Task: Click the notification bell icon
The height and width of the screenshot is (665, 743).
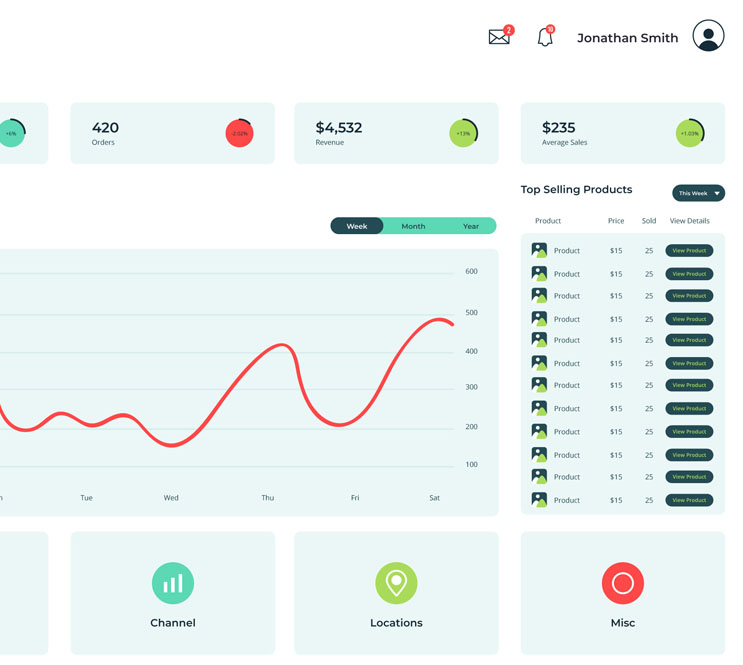Action: pos(545,38)
